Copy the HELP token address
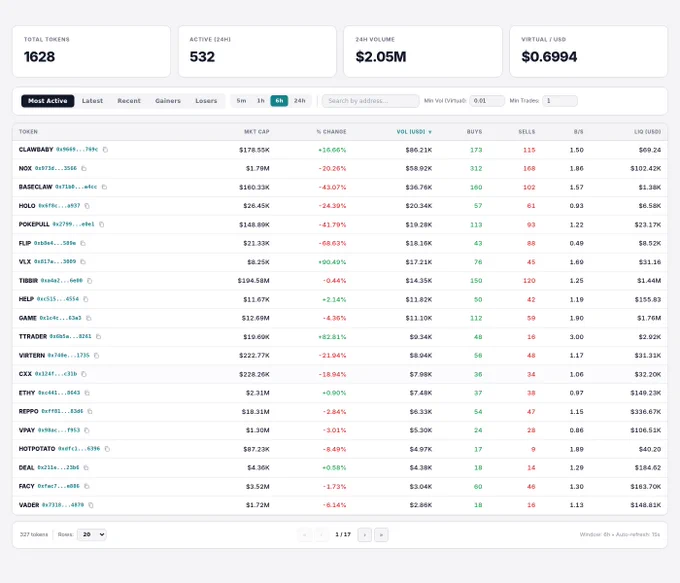Image resolution: width=680 pixels, height=583 pixels. tap(86, 299)
